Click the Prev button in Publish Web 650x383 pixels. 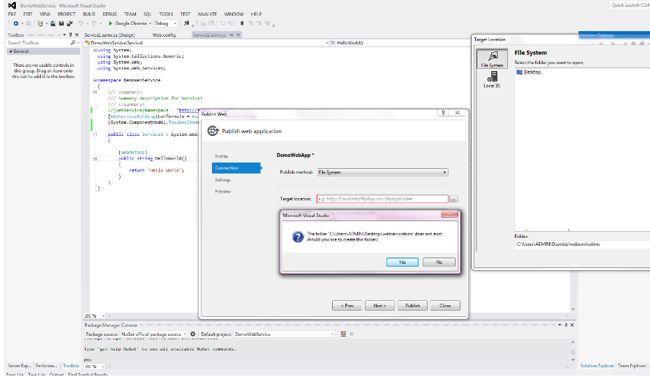[347, 305]
